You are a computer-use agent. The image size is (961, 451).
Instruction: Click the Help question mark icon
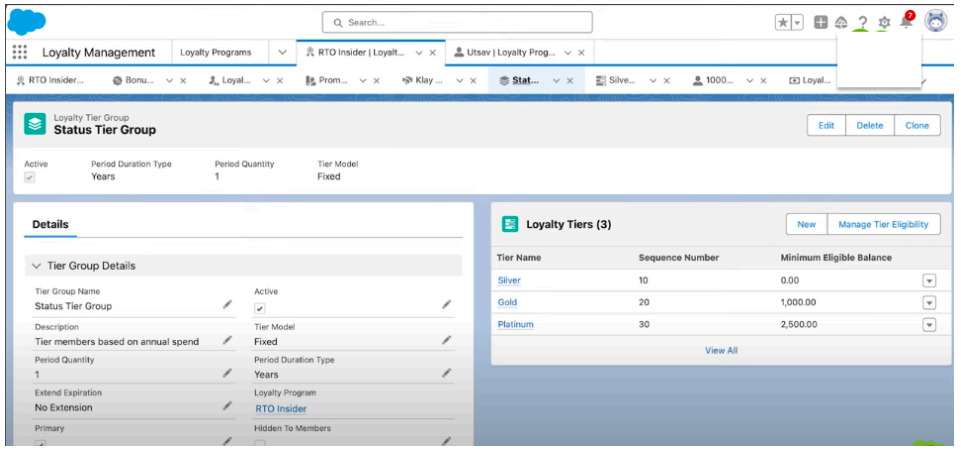862,22
